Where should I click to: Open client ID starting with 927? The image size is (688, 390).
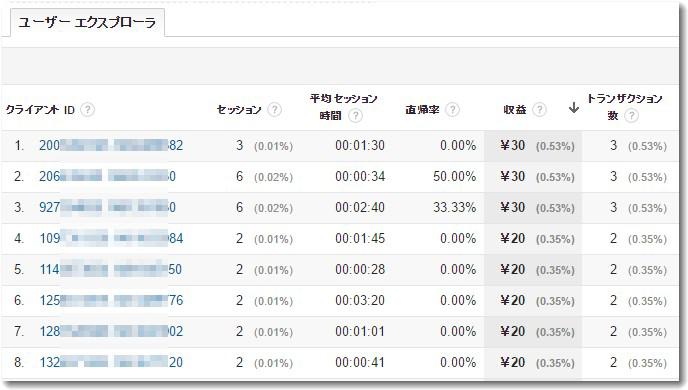coord(108,207)
